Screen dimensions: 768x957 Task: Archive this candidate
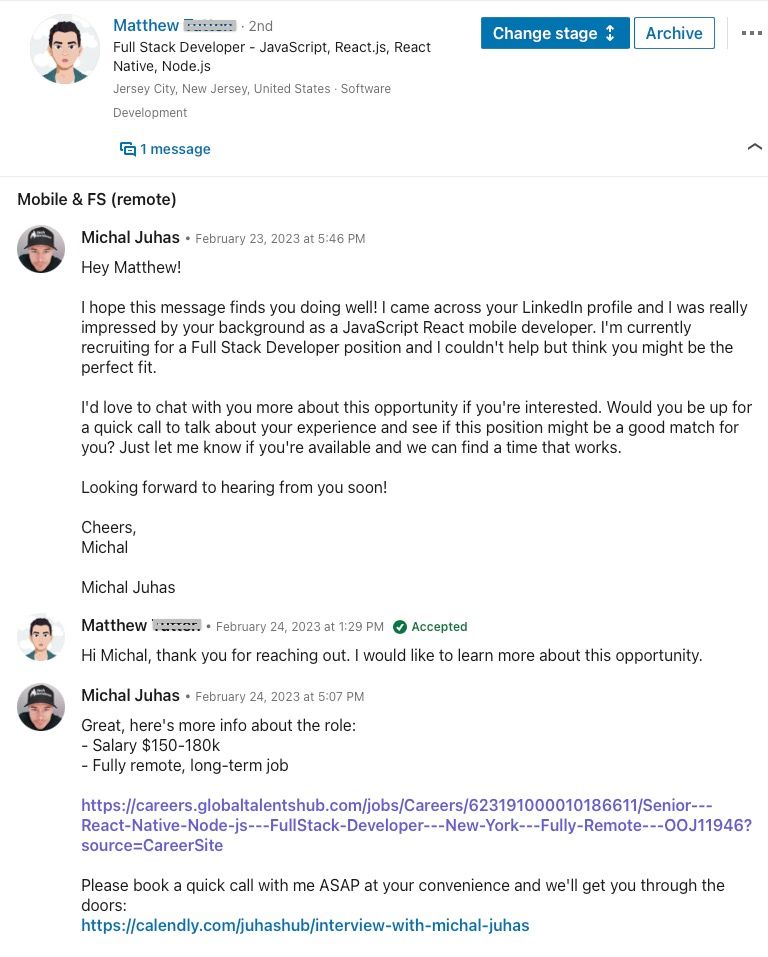[674, 33]
